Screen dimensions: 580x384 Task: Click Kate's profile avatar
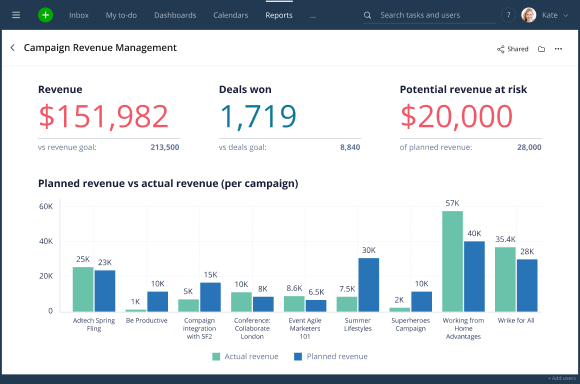click(529, 15)
